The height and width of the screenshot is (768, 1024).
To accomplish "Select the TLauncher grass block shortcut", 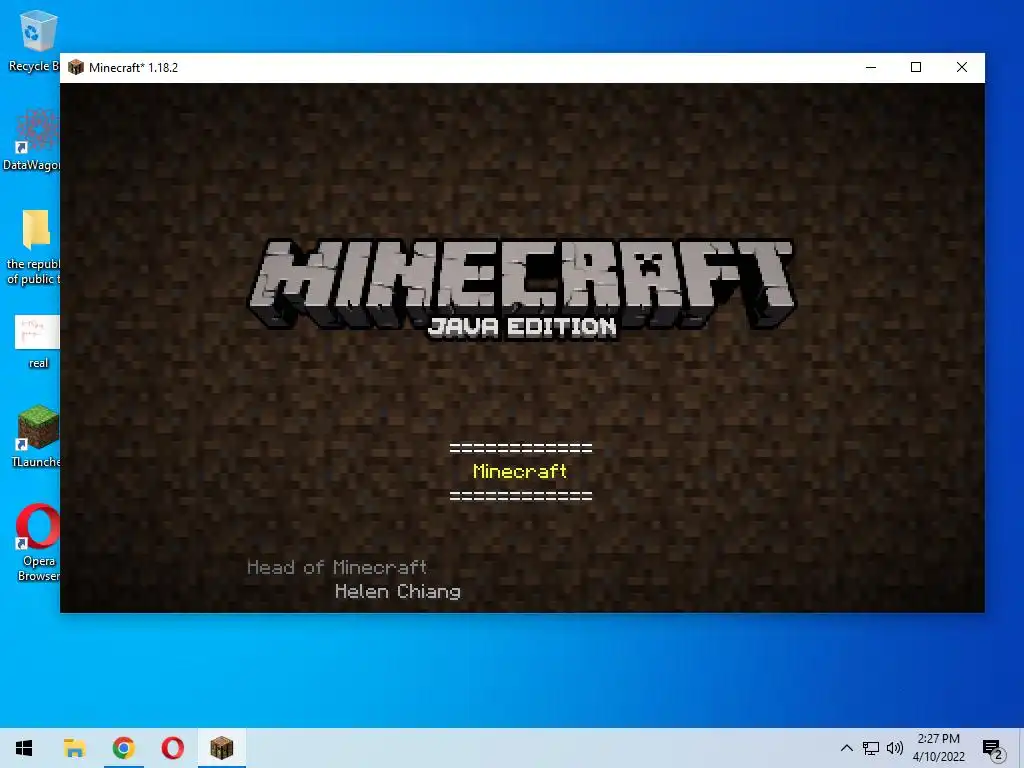I will 37,436.
